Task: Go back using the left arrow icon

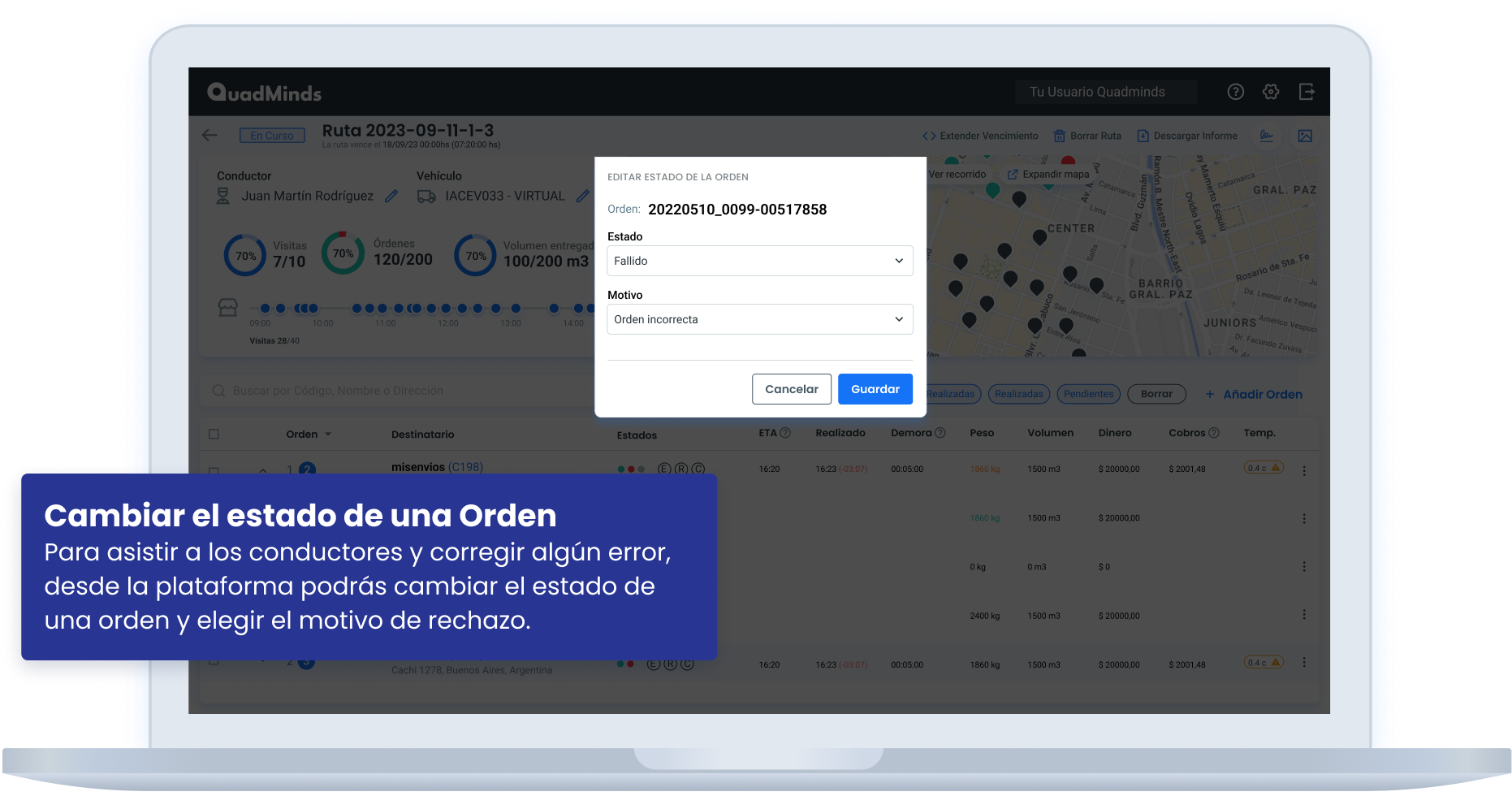Action: coord(210,136)
